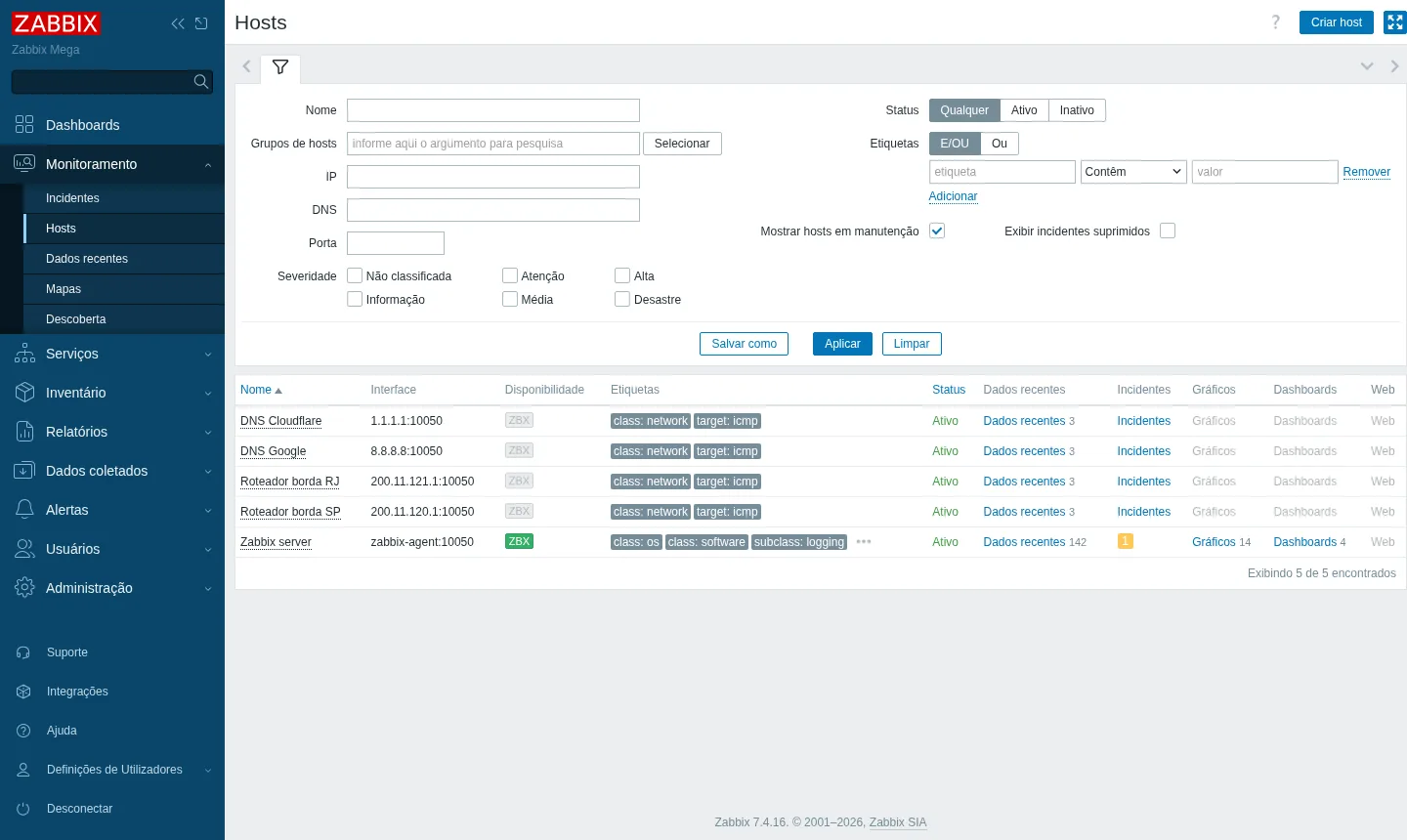Open the DNS Cloudflare host link
The height and width of the screenshot is (840, 1407).
(281, 421)
